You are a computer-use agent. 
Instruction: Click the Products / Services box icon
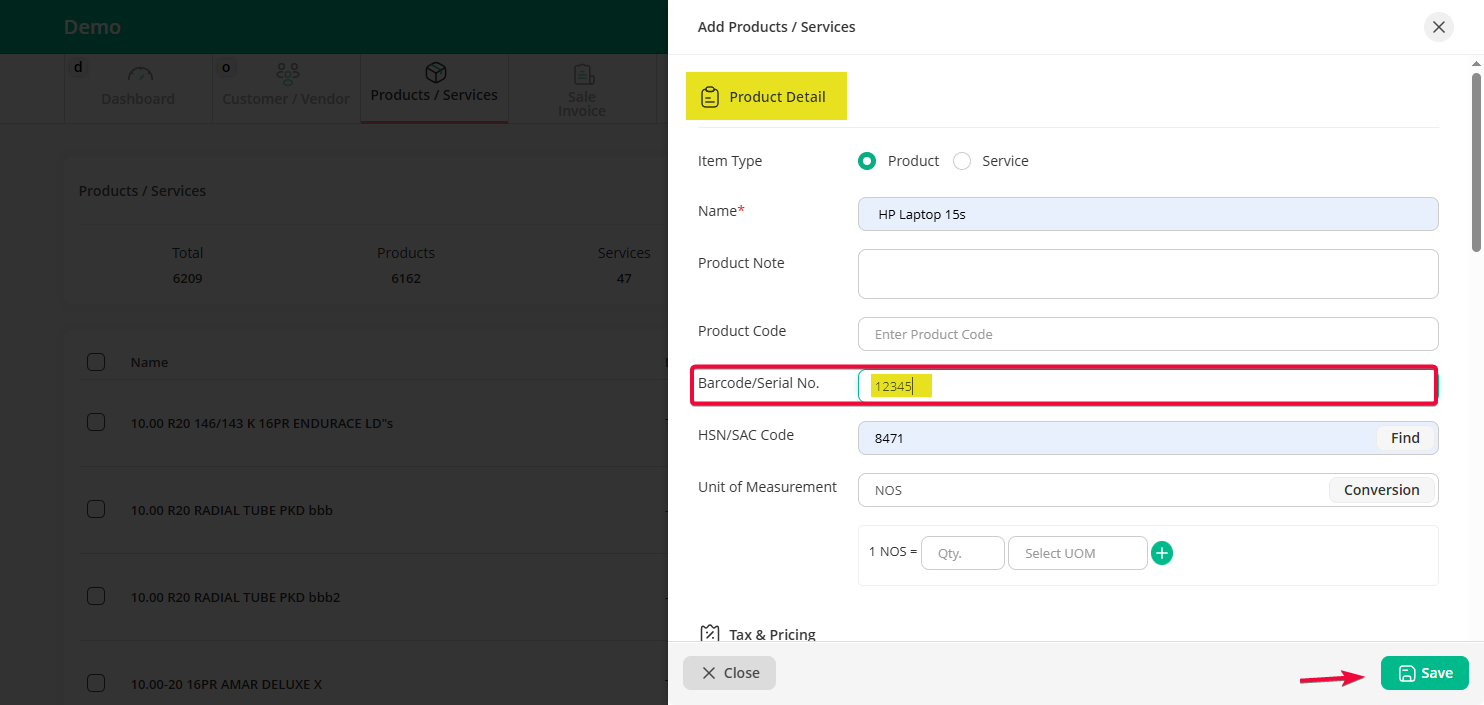435,73
